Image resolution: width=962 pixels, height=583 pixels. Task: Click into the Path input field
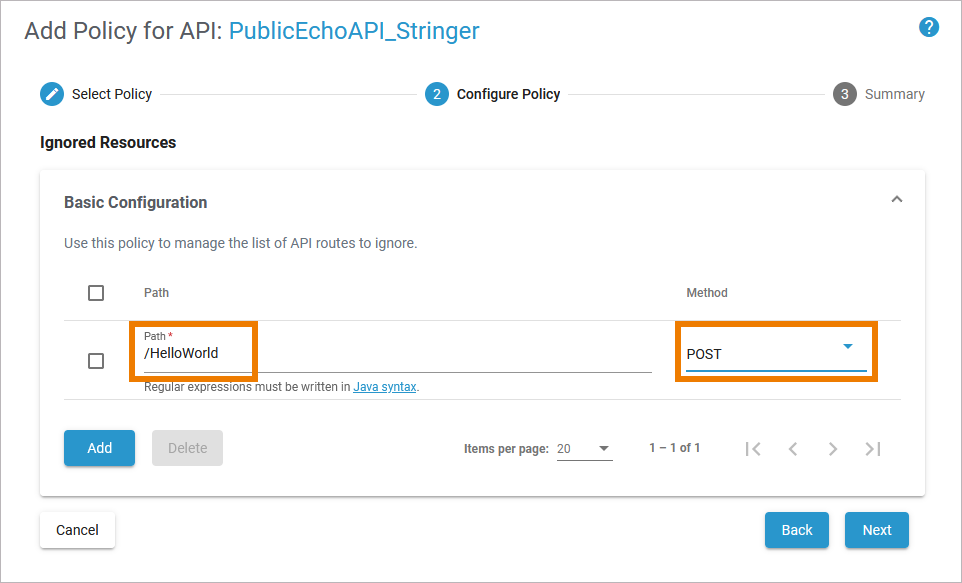click(397, 354)
